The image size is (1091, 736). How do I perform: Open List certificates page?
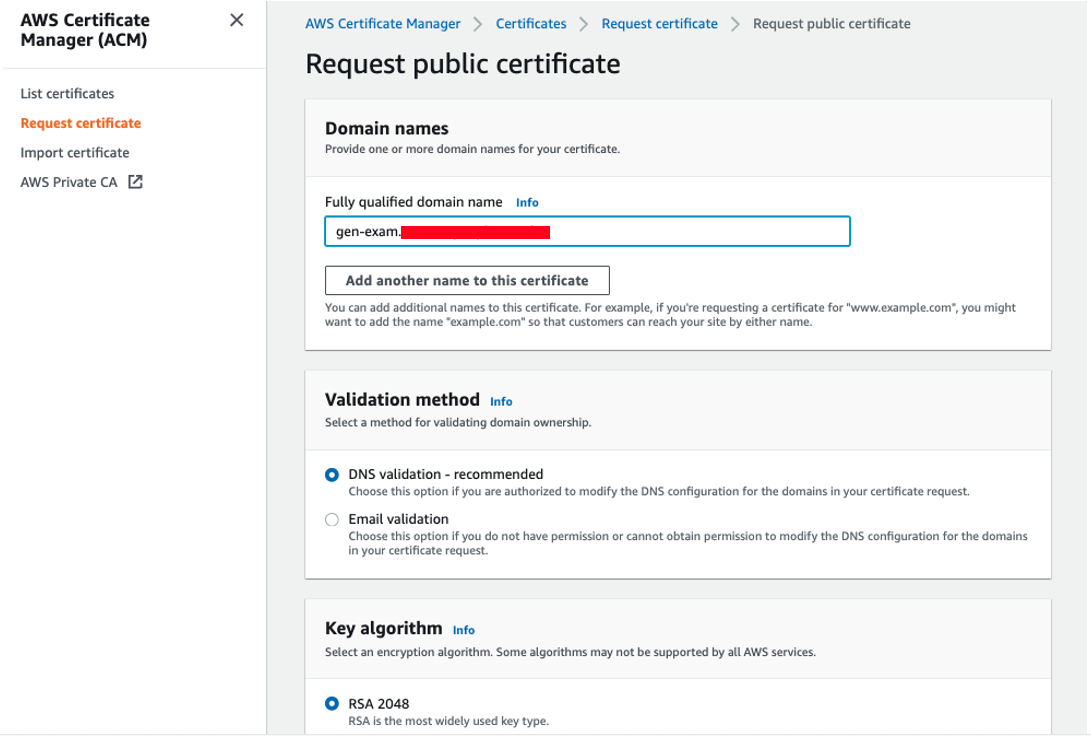[x=67, y=93]
